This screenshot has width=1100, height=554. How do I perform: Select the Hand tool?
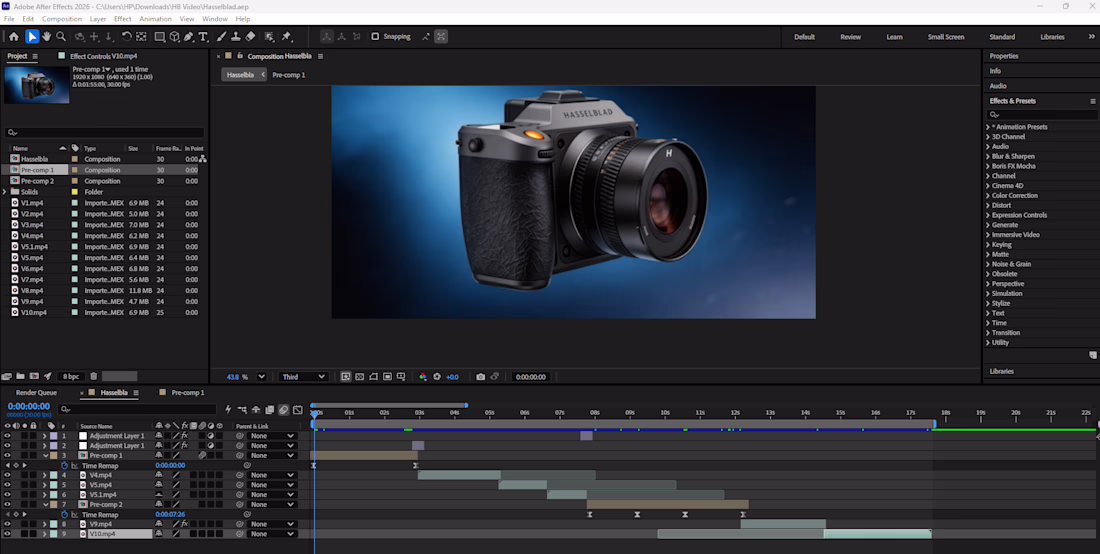tap(46, 36)
